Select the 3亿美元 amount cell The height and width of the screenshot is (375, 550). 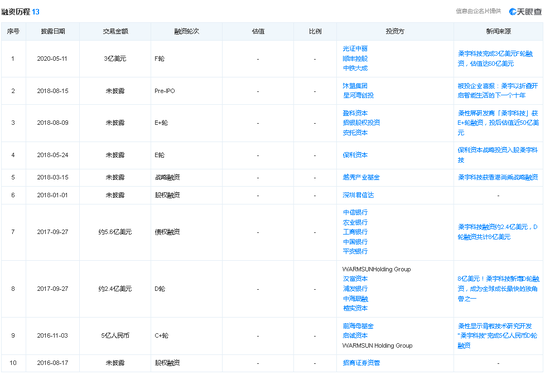click(115, 59)
